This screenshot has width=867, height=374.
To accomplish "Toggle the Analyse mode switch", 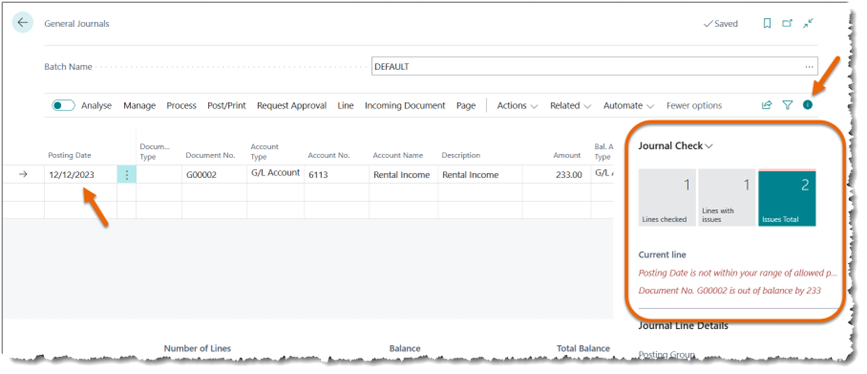I will pos(64,105).
